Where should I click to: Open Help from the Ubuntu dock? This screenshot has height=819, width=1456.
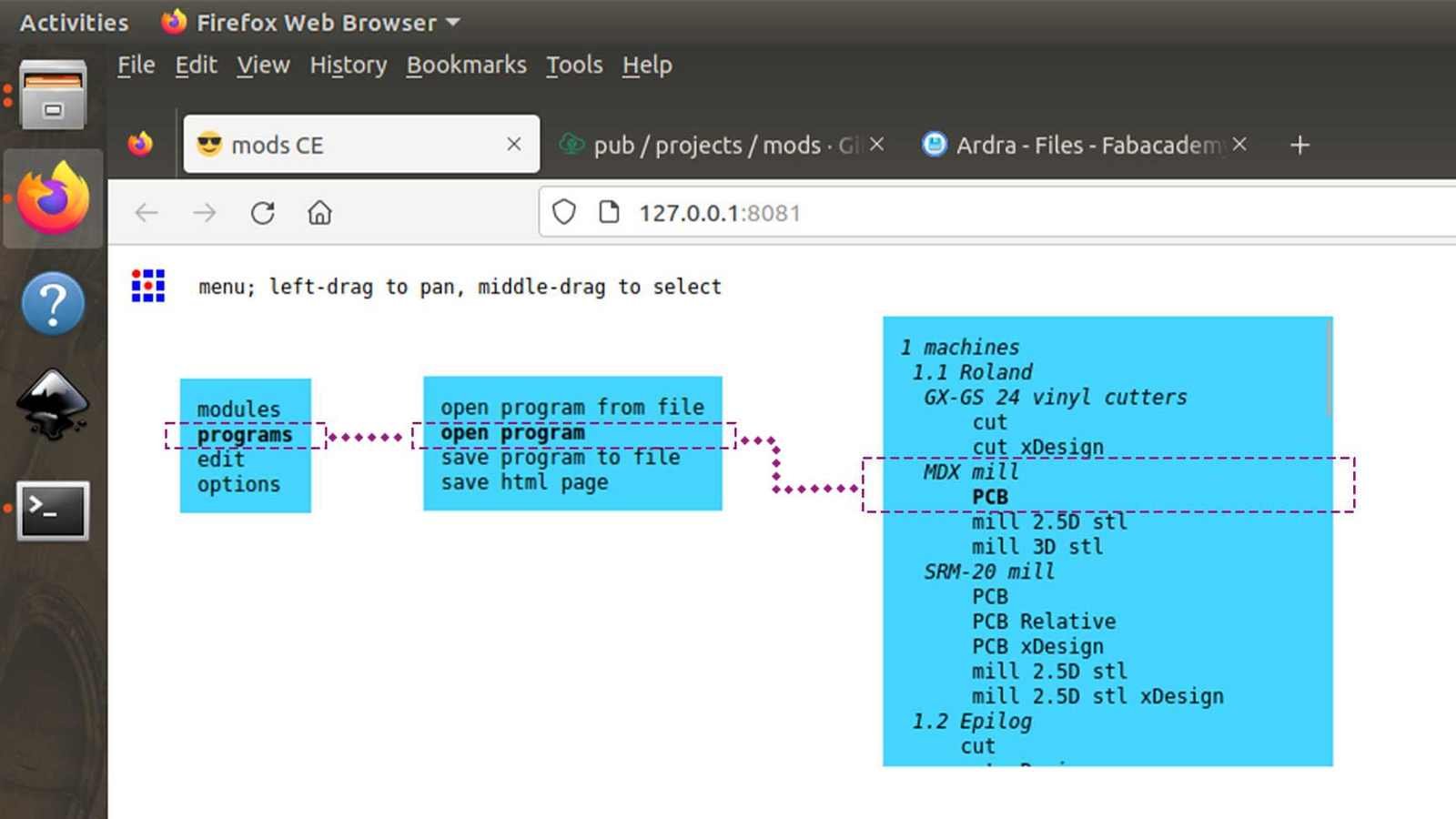[x=53, y=303]
